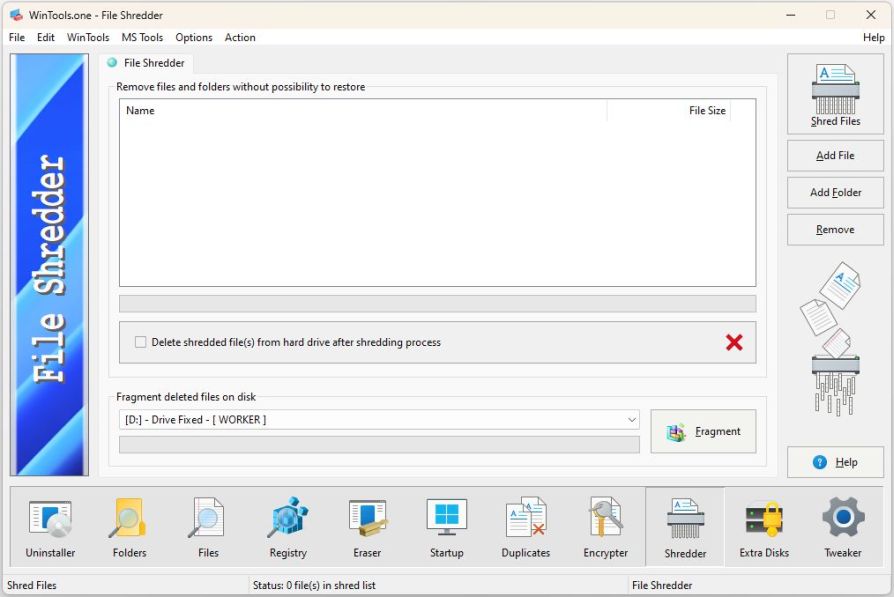Click the shredding progress bar
The image size is (894, 597).
point(437,304)
